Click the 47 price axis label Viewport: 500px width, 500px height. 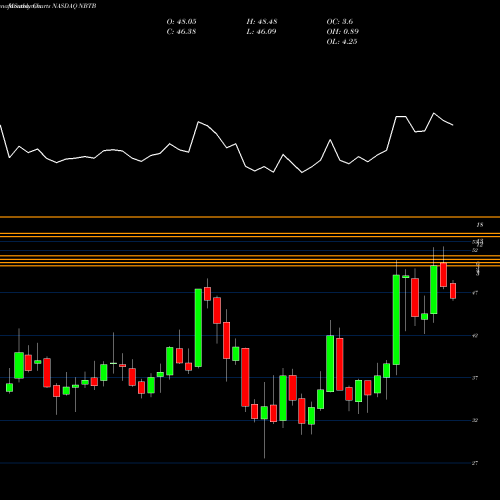point(475,293)
